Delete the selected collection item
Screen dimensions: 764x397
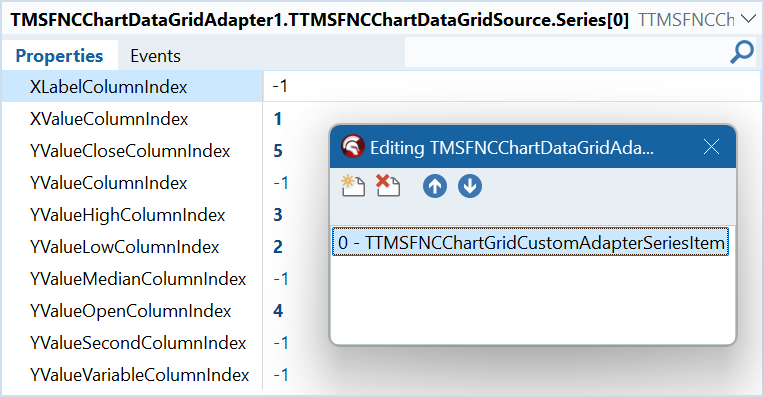388,186
